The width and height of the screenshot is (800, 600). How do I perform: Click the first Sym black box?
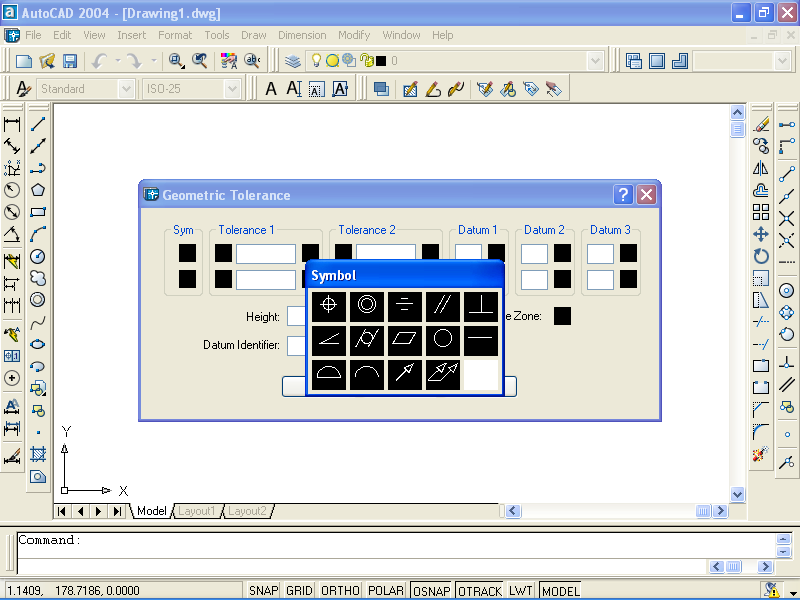point(187,253)
